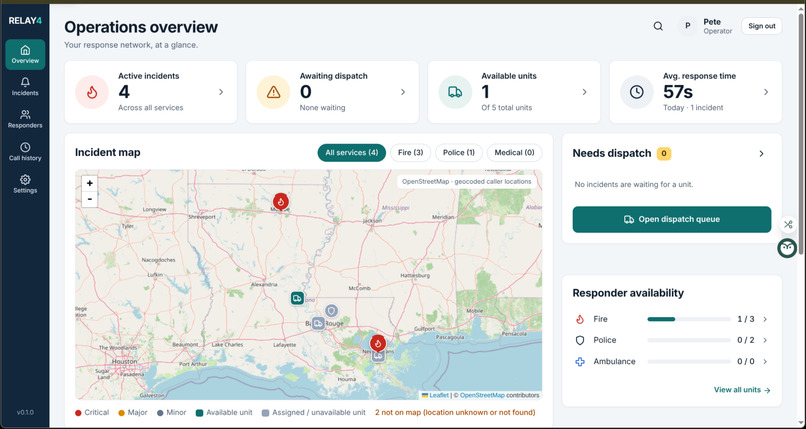Viewport: 806px width, 429px height.
Task: Click the Critical red legend dot
Action: coord(79,413)
